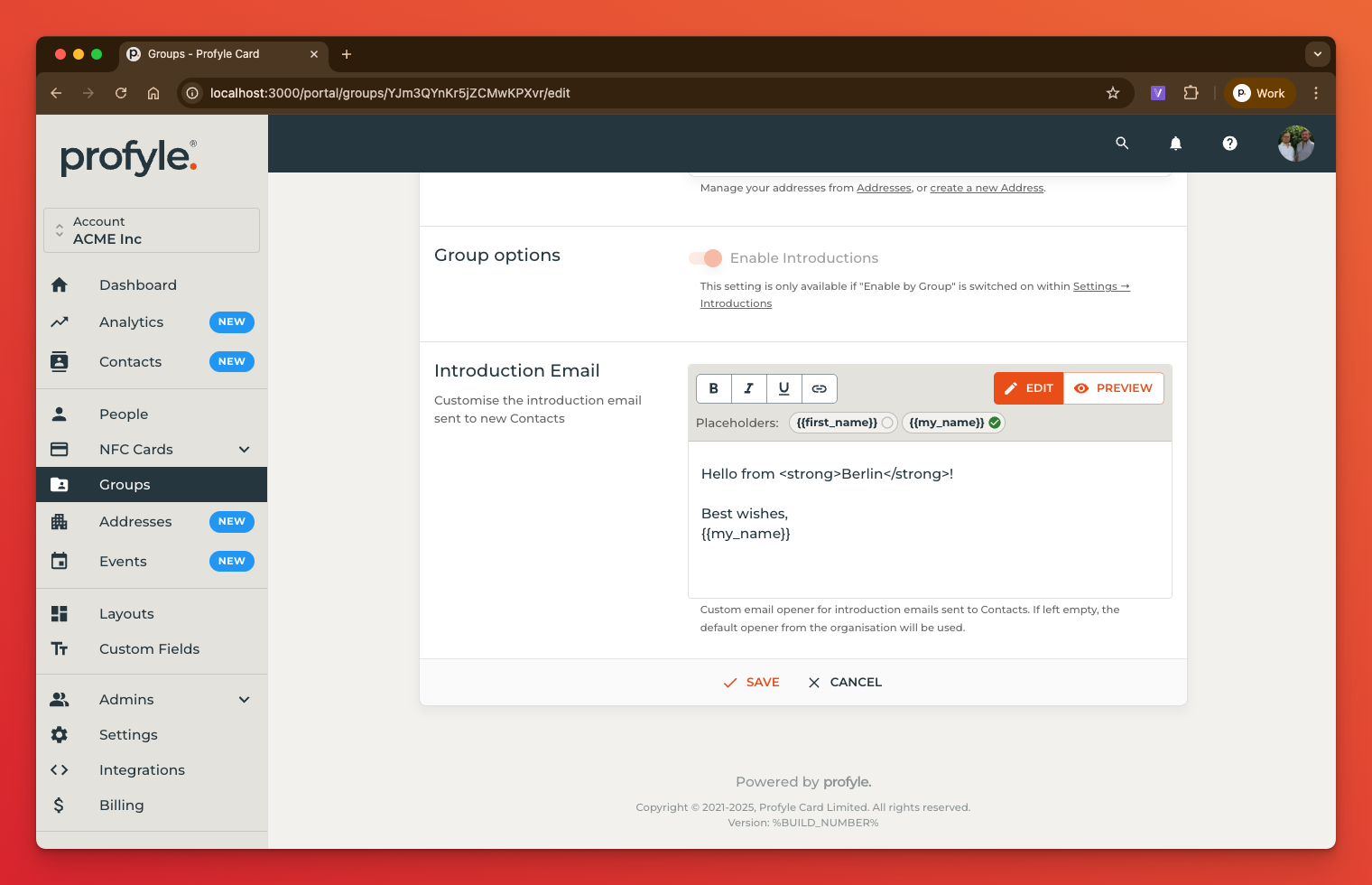Save the group changes
1372x885 pixels.
(751, 683)
